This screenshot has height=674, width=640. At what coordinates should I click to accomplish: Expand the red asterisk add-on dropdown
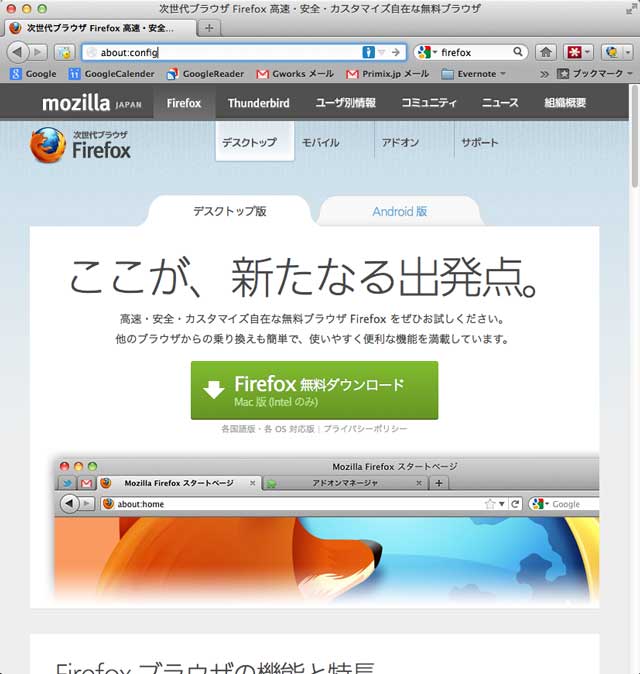click(588, 52)
